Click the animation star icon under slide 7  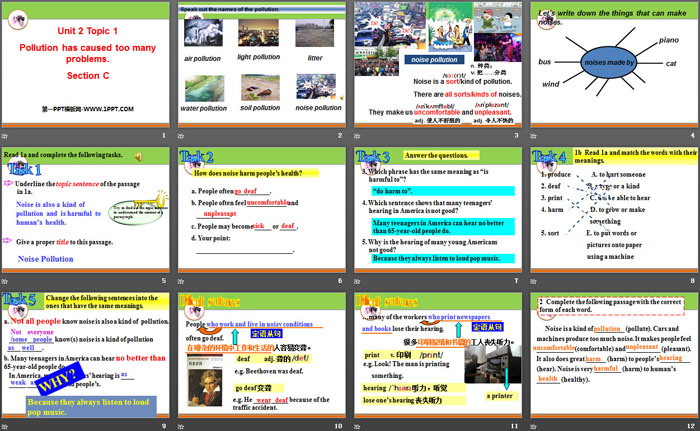tap(357, 281)
